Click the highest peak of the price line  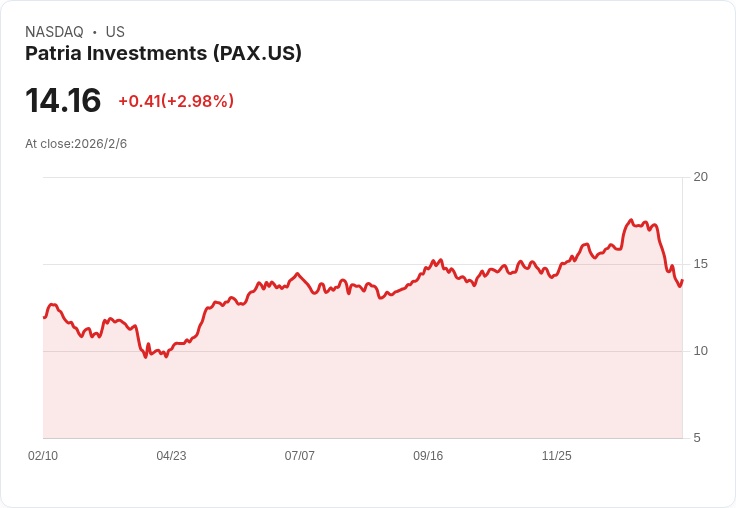tap(631, 220)
